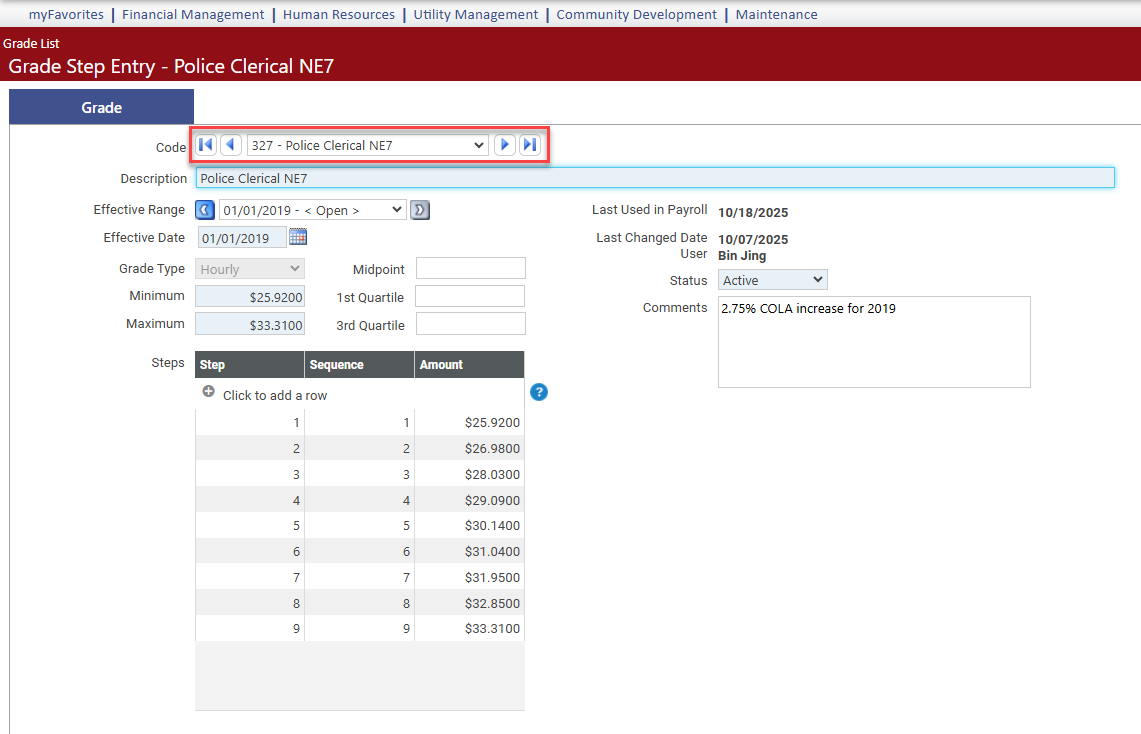Click next effective range arrow
Viewport: 1141px width, 734px height.
(x=420, y=210)
